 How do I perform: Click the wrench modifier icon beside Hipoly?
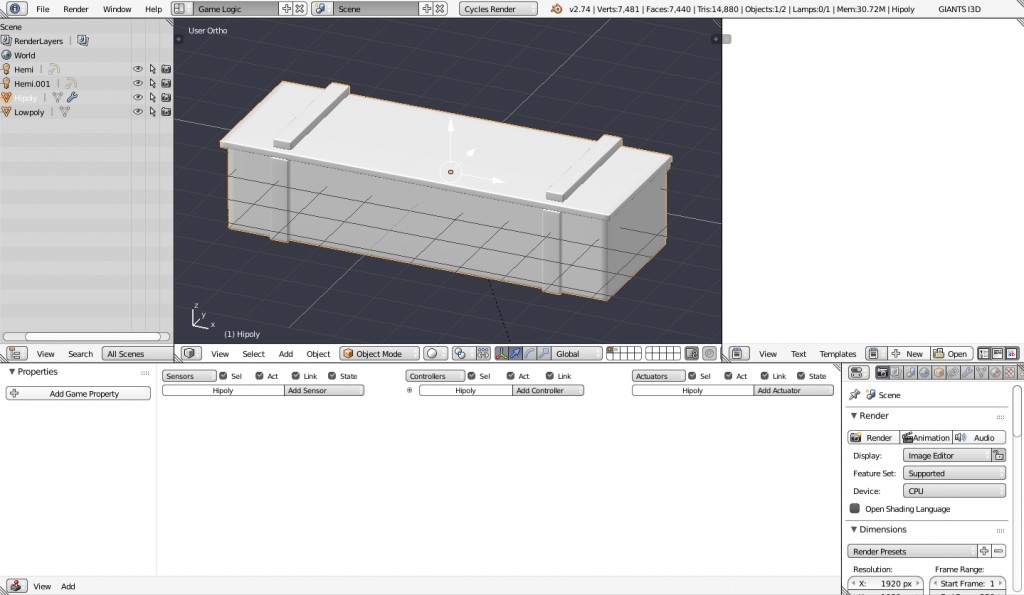click(72, 97)
